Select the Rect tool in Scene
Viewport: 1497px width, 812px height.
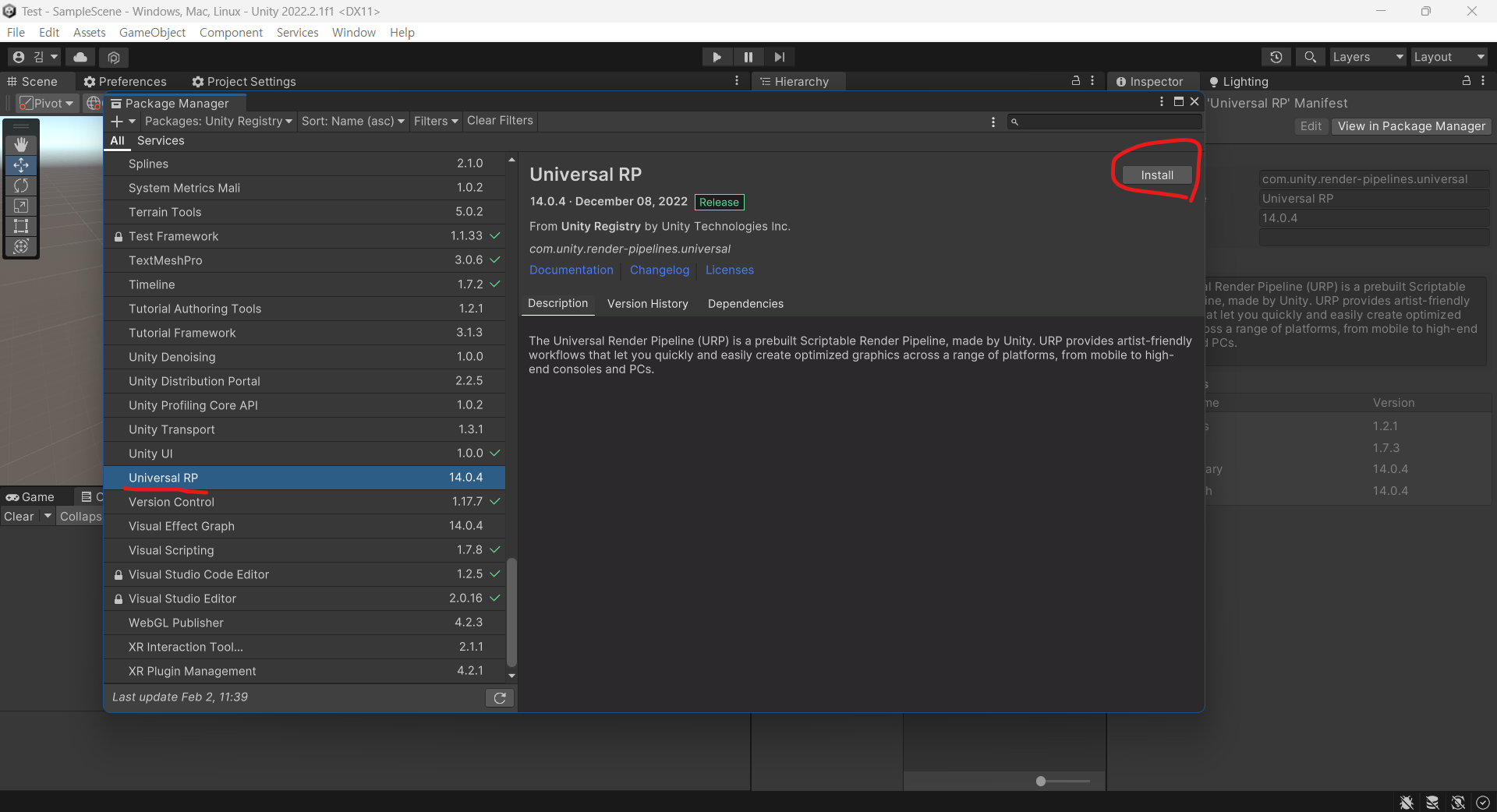(21, 226)
